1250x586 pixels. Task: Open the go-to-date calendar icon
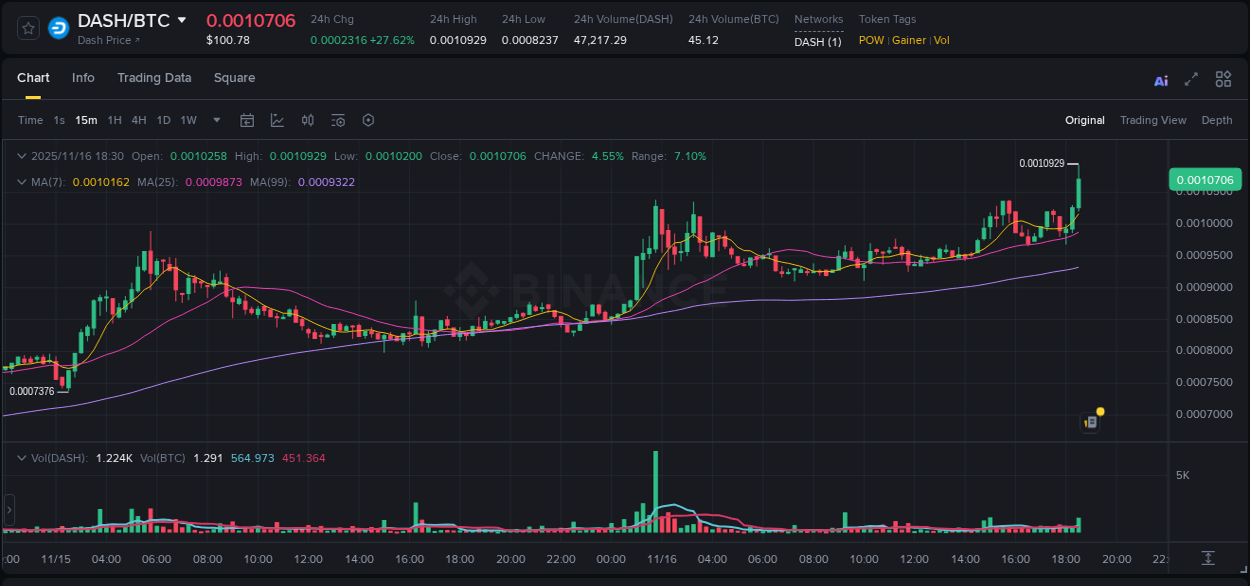pyautogui.click(x=247, y=120)
